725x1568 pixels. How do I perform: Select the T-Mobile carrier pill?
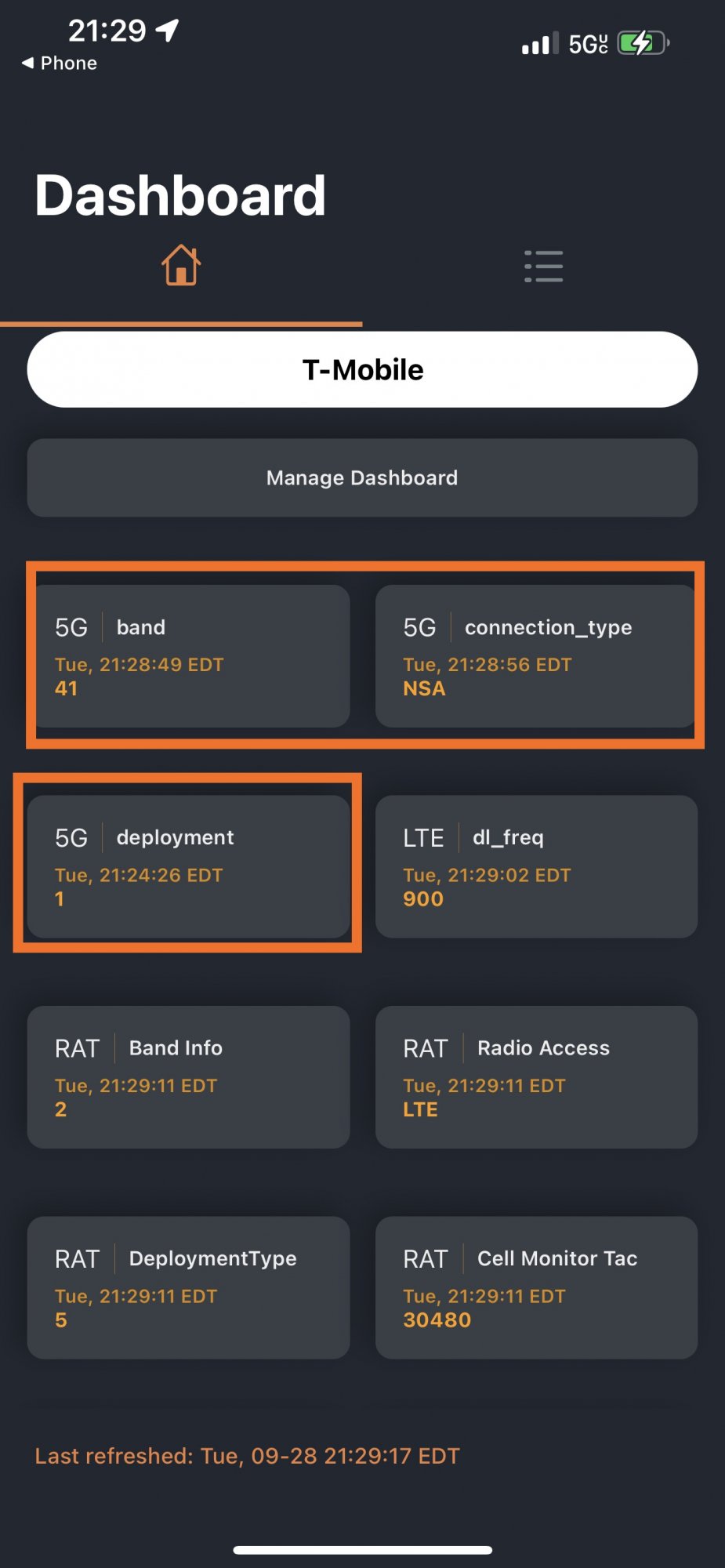point(362,369)
